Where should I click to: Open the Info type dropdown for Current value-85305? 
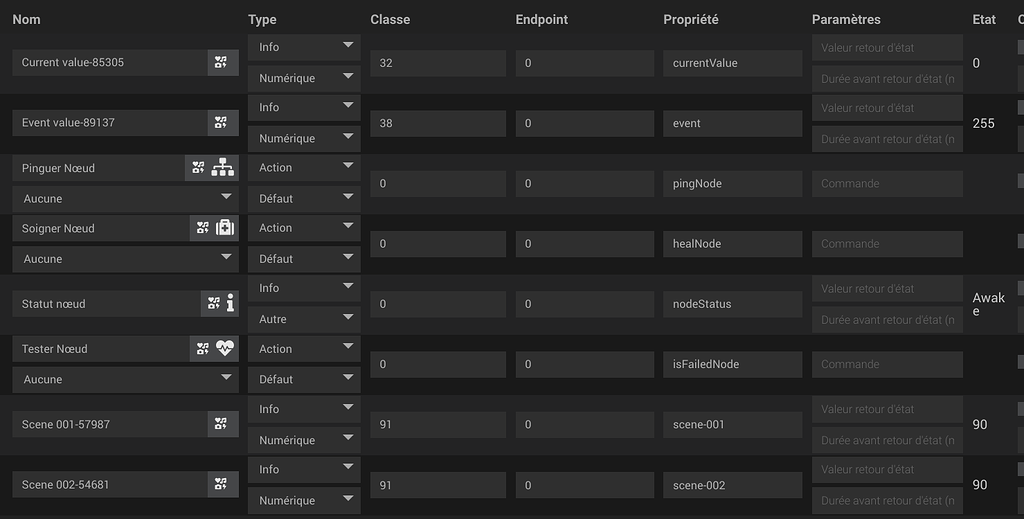304,47
